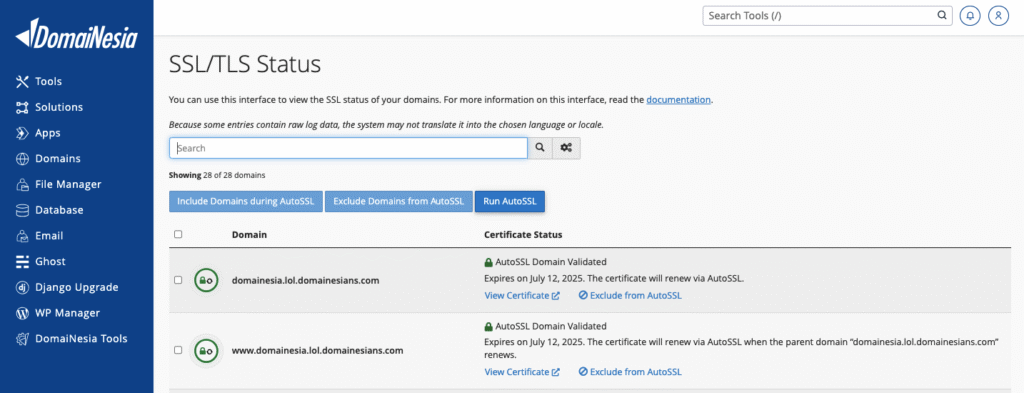Click the Run AutoSSL button

coord(510,202)
